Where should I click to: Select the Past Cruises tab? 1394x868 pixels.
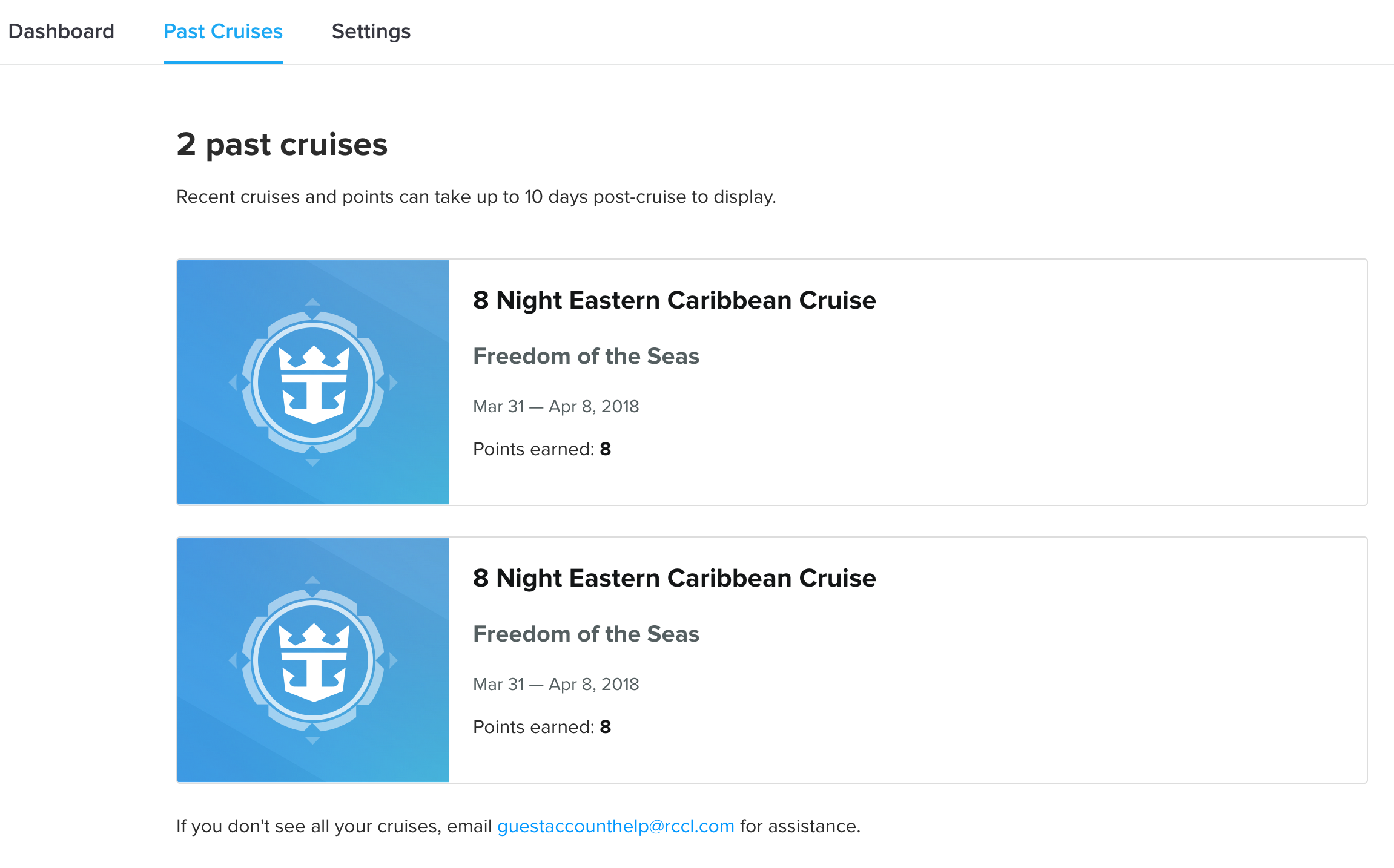tap(223, 31)
